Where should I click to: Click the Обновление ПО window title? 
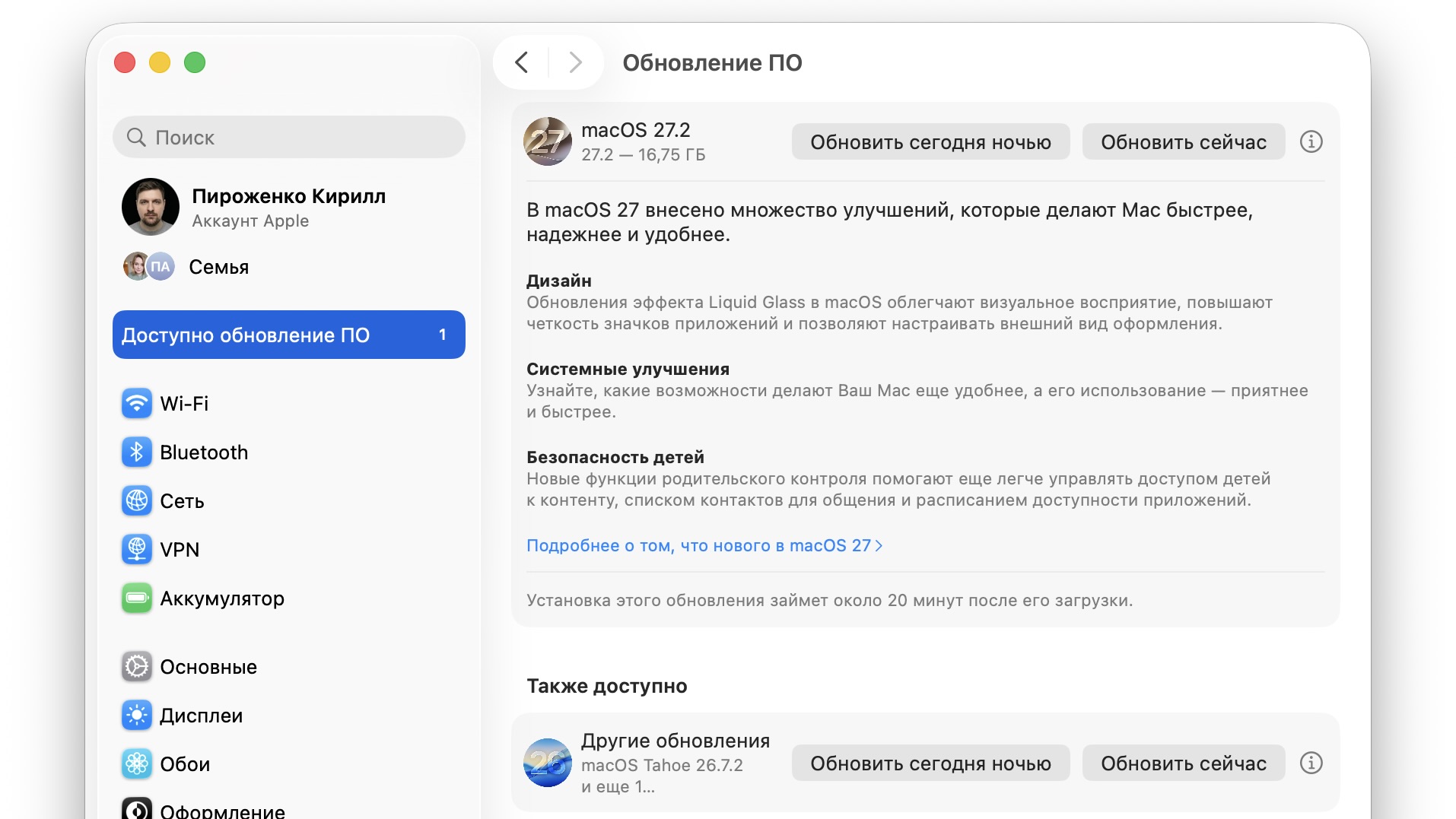click(713, 62)
